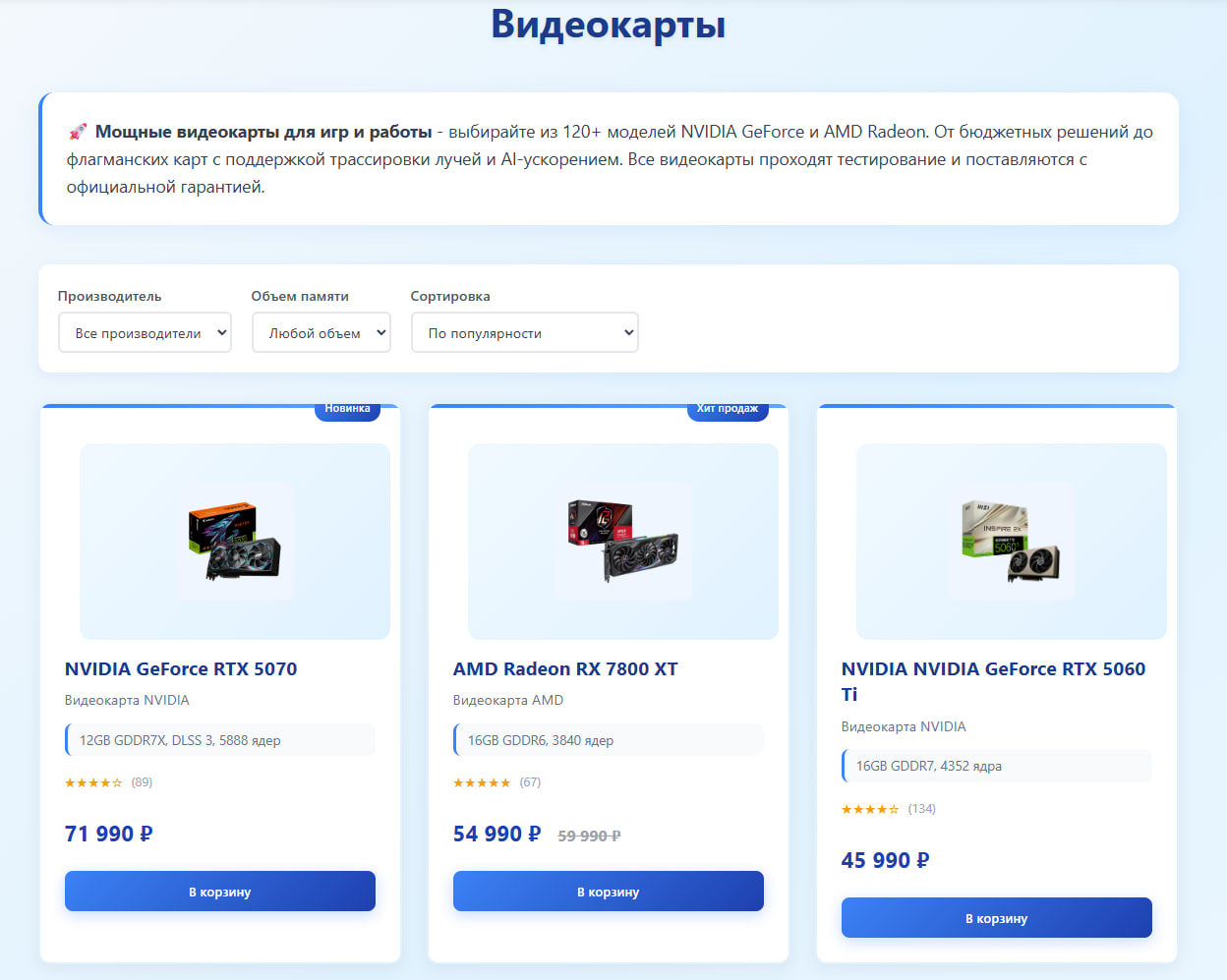
Task: Click the Новинка badge
Action: 347,410
